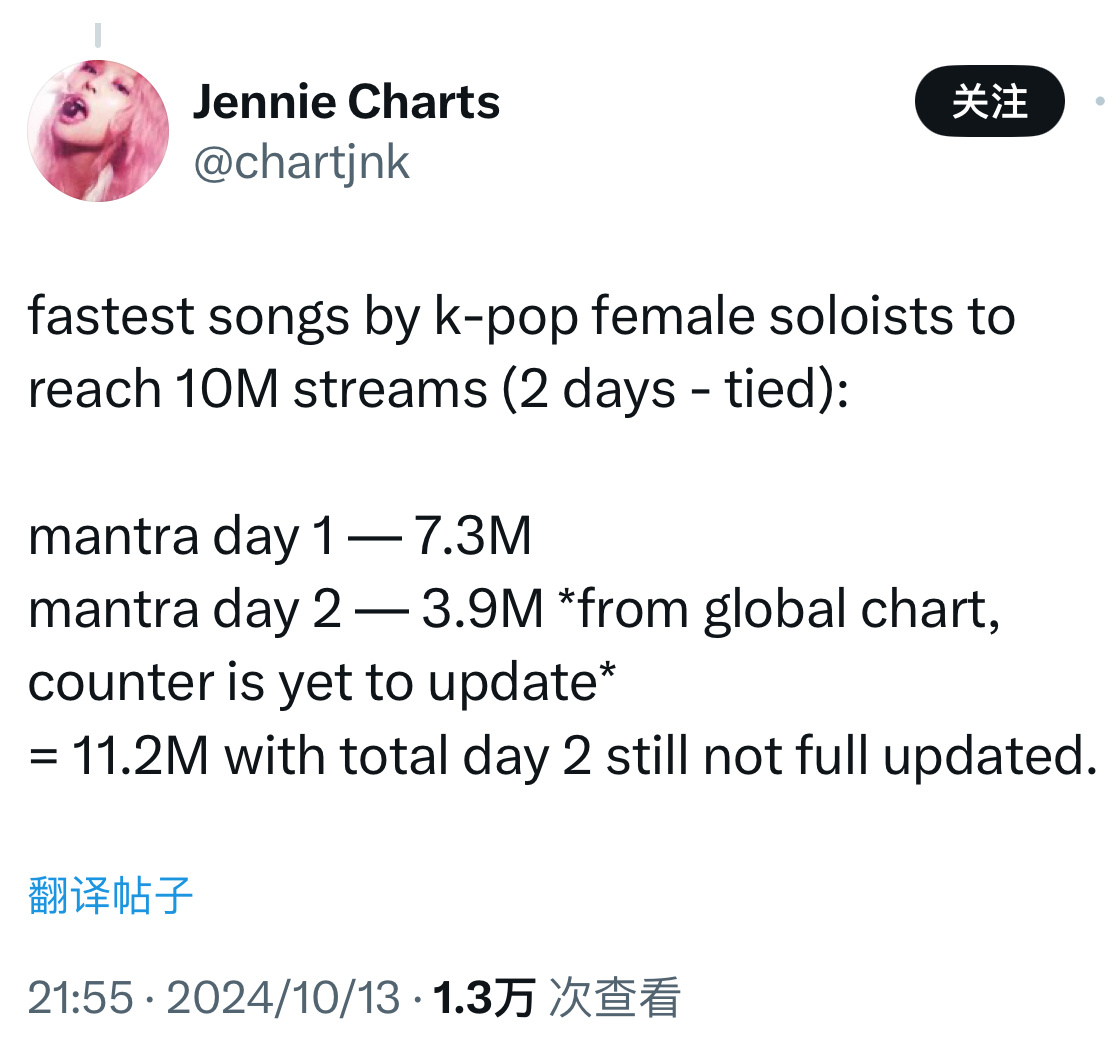Image resolution: width=1107 pixels, height=1052 pixels.
Task: Click 'counter is yet to update*' line
Action: click(x=322, y=683)
